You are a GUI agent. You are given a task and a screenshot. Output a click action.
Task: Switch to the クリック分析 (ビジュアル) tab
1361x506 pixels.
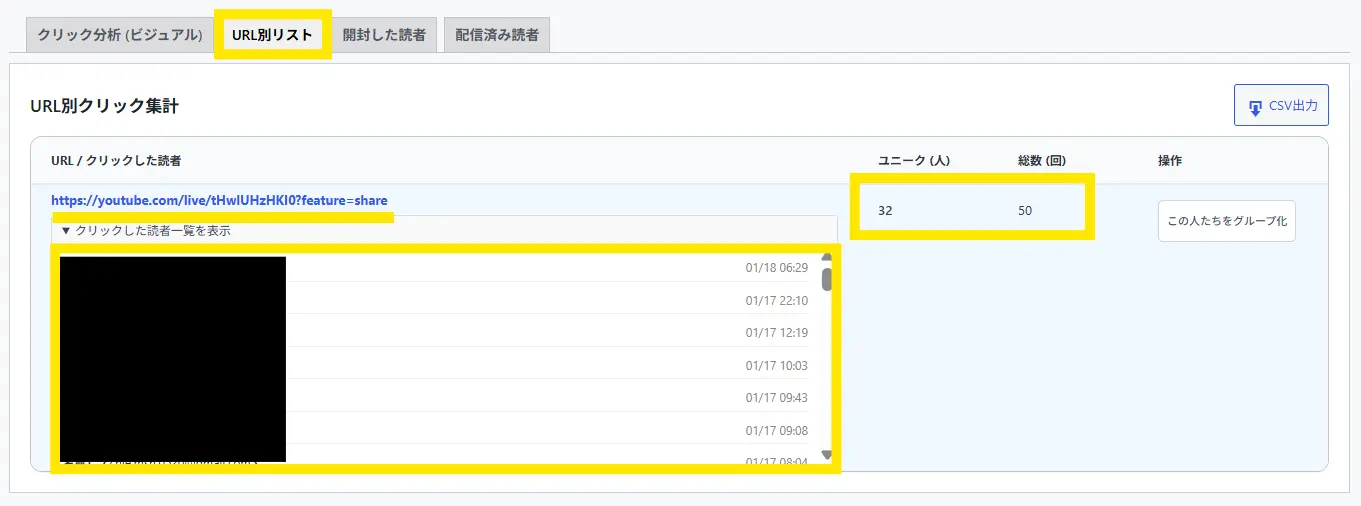[x=120, y=35]
